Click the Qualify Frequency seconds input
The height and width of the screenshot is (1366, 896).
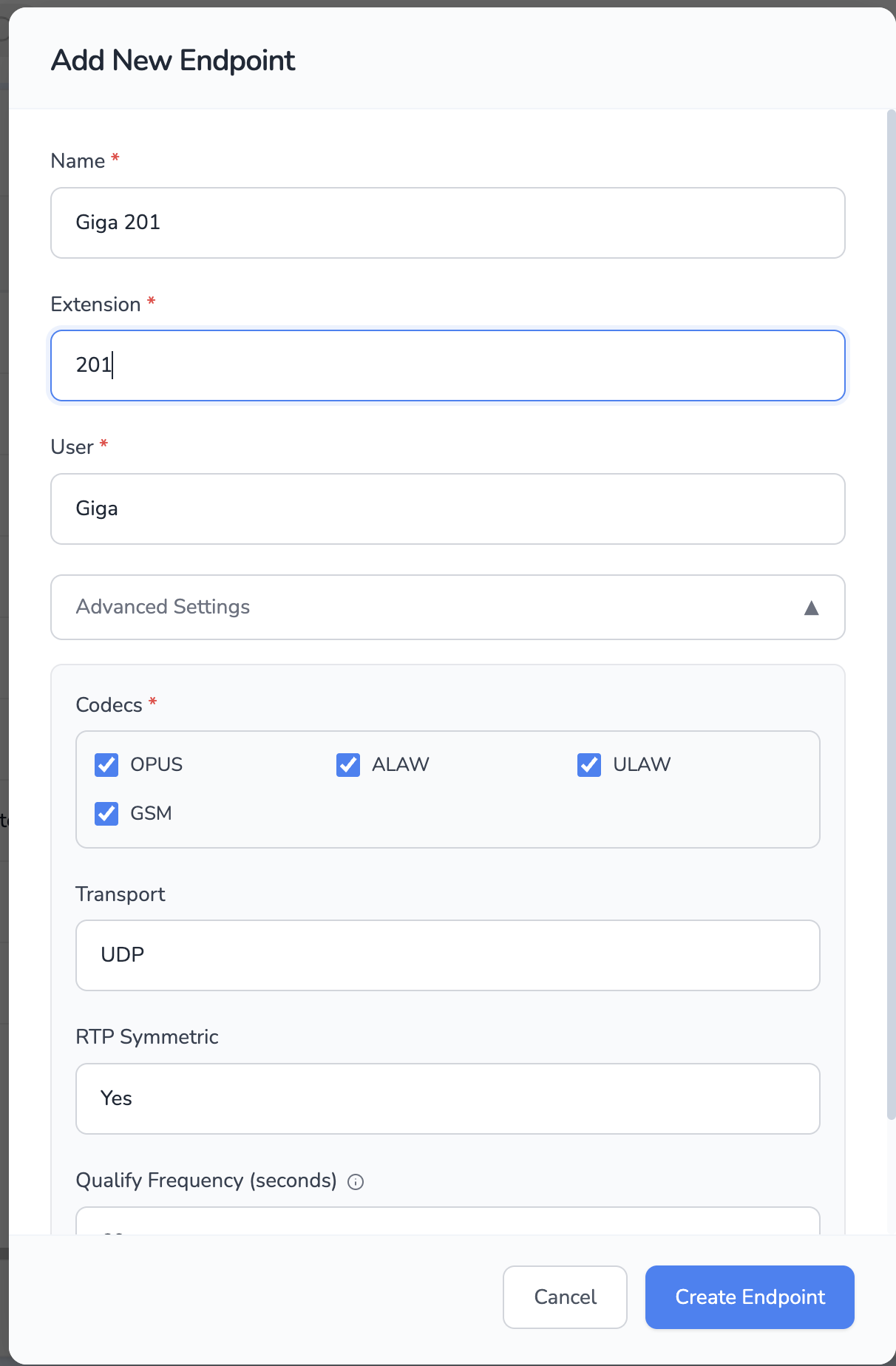tap(447, 1223)
